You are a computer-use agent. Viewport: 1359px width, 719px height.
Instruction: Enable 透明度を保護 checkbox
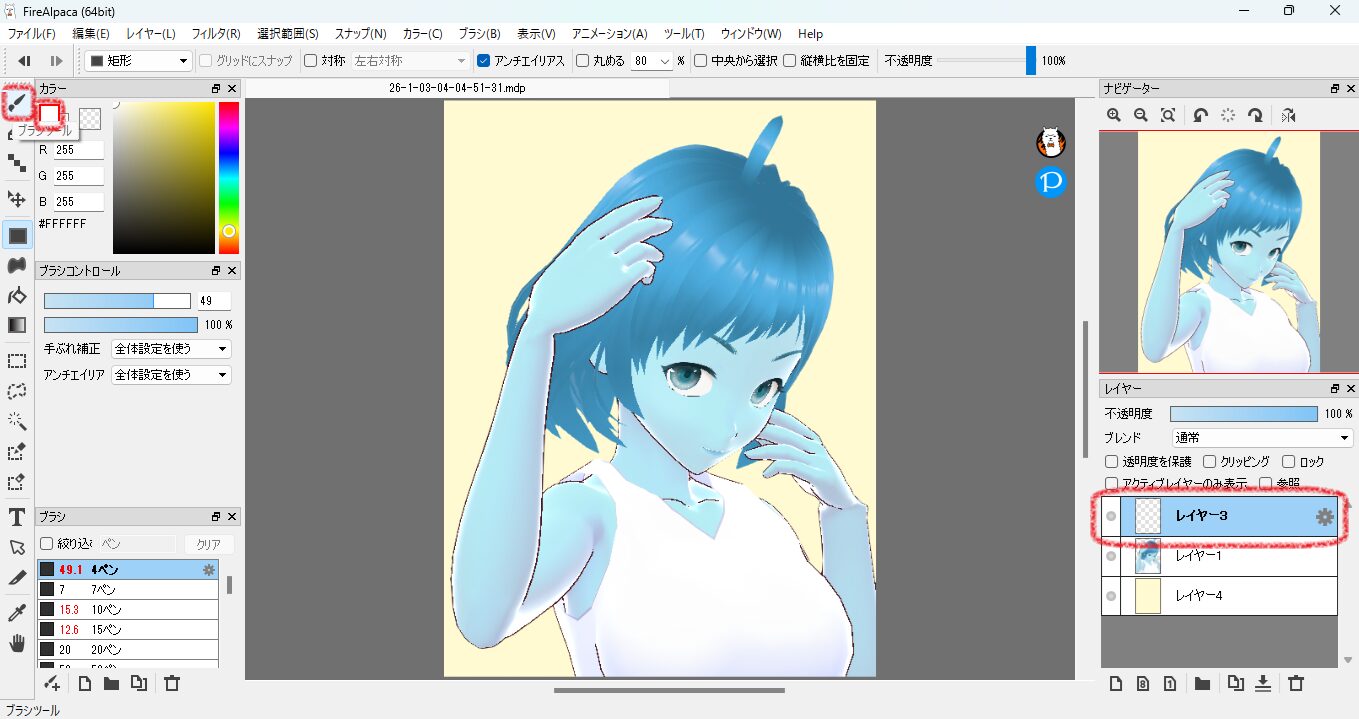pyautogui.click(x=1111, y=462)
